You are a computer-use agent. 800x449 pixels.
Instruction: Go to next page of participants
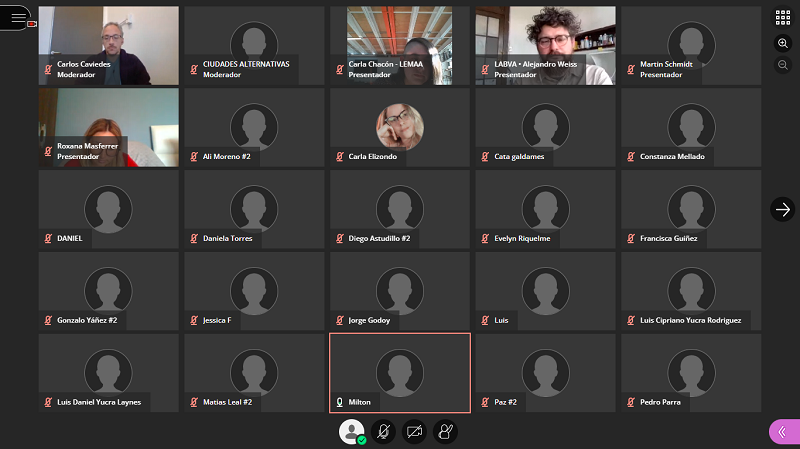pyautogui.click(x=783, y=209)
